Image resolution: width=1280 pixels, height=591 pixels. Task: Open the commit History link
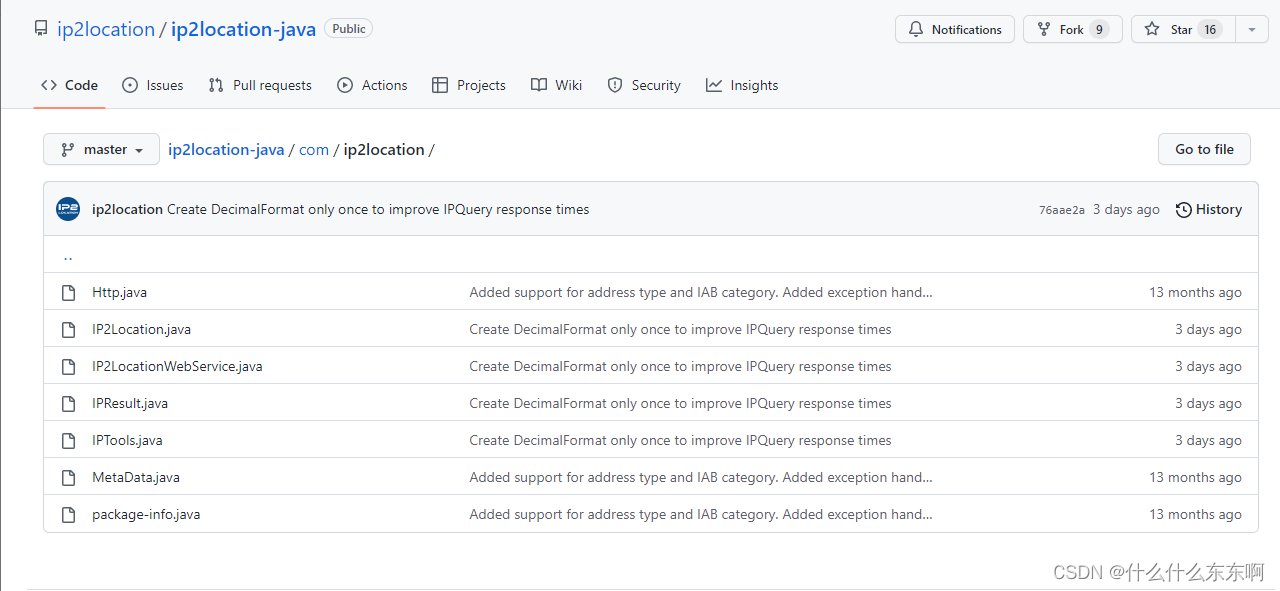click(x=1209, y=210)
